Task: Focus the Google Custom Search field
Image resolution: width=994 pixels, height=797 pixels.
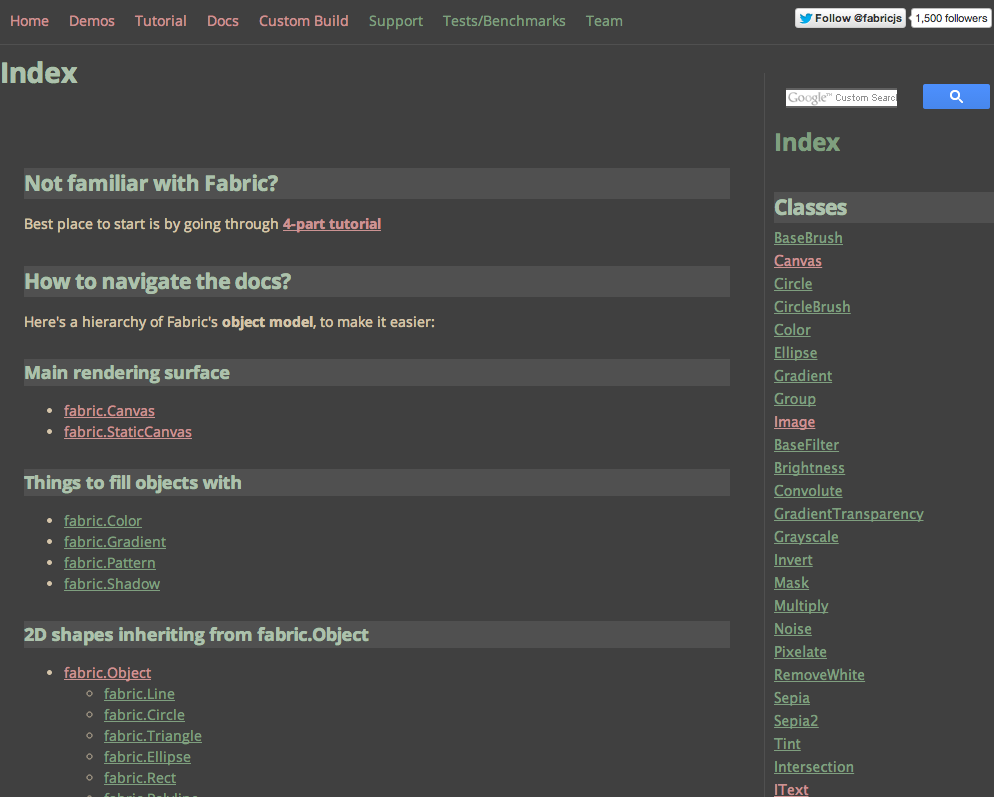Action: tap(841, 98)
